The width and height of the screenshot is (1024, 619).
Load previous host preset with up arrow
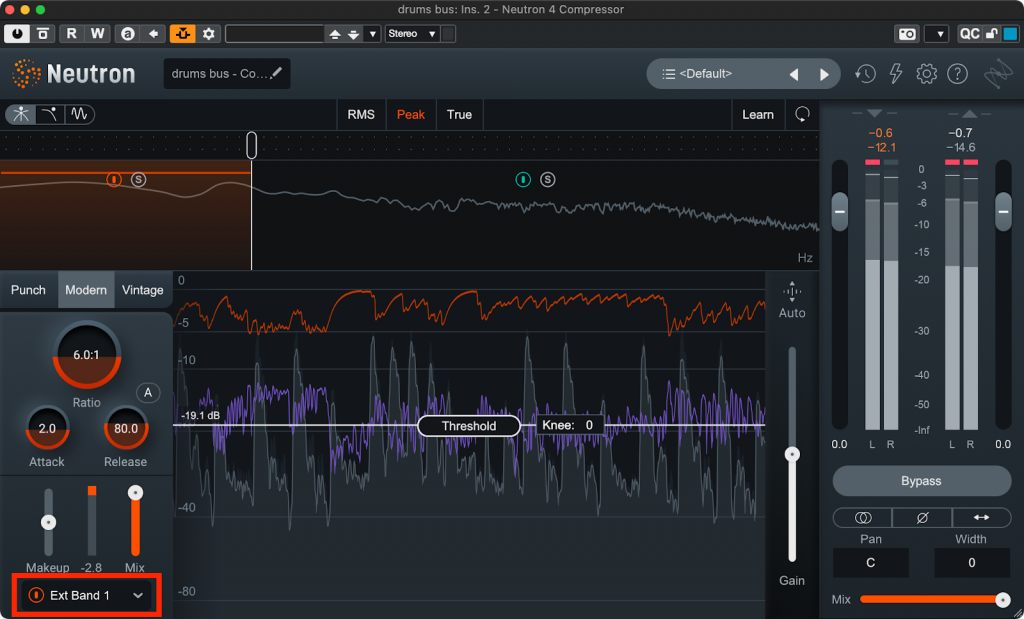pos(335,34)
